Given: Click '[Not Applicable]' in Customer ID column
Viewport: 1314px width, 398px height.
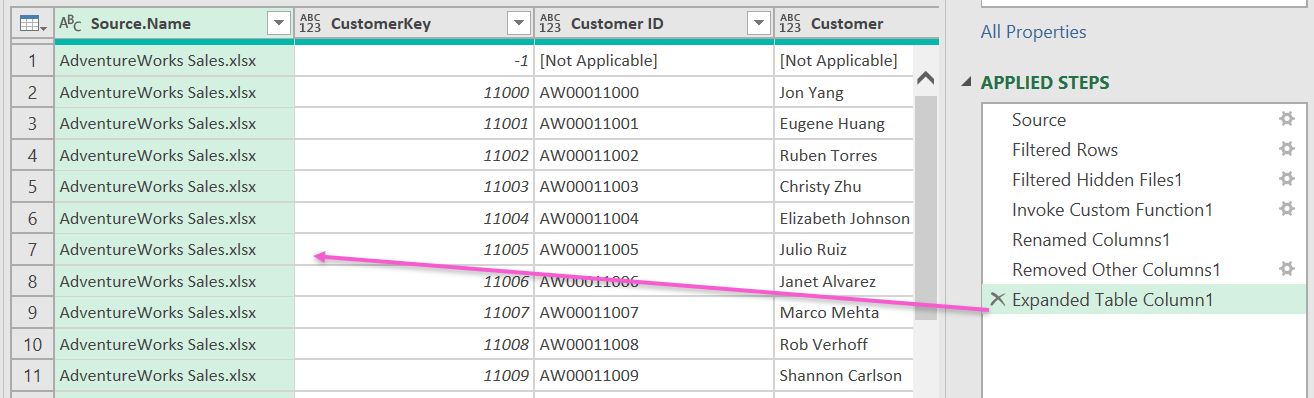Looking at the screenshot, I should point(654,61).
